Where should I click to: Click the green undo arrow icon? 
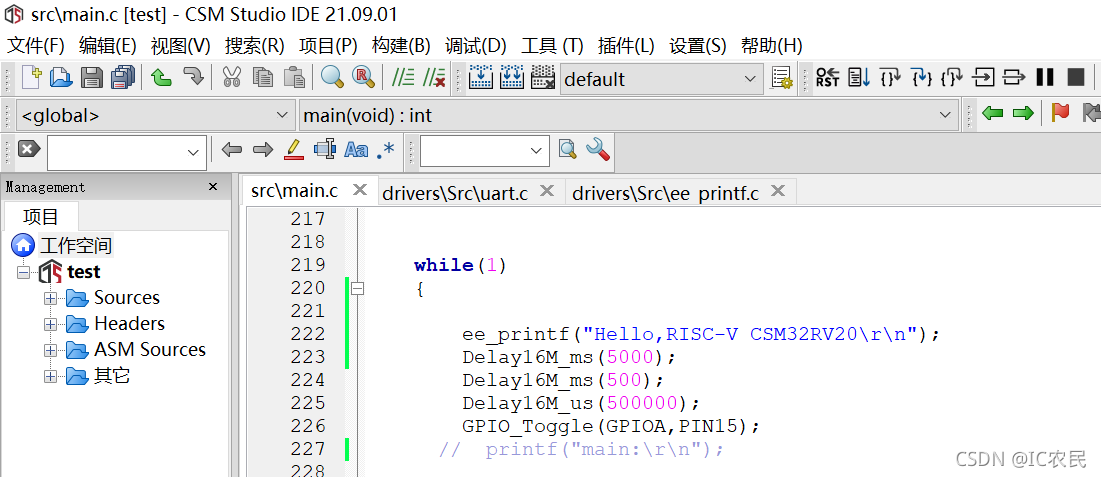click(161, 78)
